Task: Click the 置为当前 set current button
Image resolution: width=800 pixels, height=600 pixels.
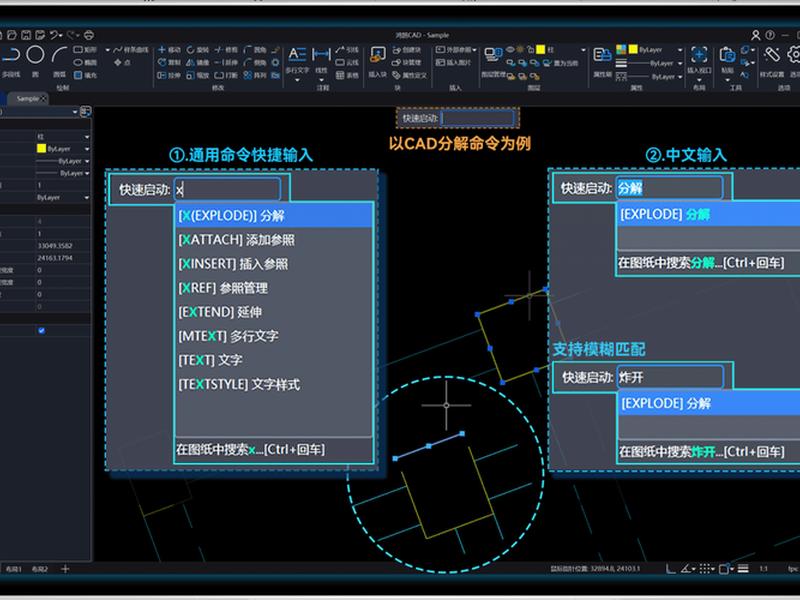Action: (x=561, y=63)
